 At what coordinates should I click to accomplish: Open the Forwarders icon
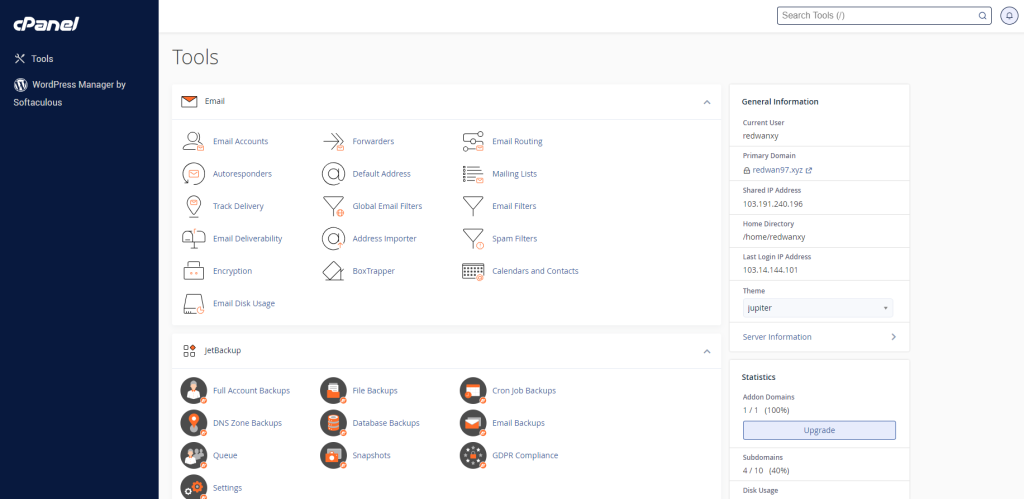[x=333, y=141]
